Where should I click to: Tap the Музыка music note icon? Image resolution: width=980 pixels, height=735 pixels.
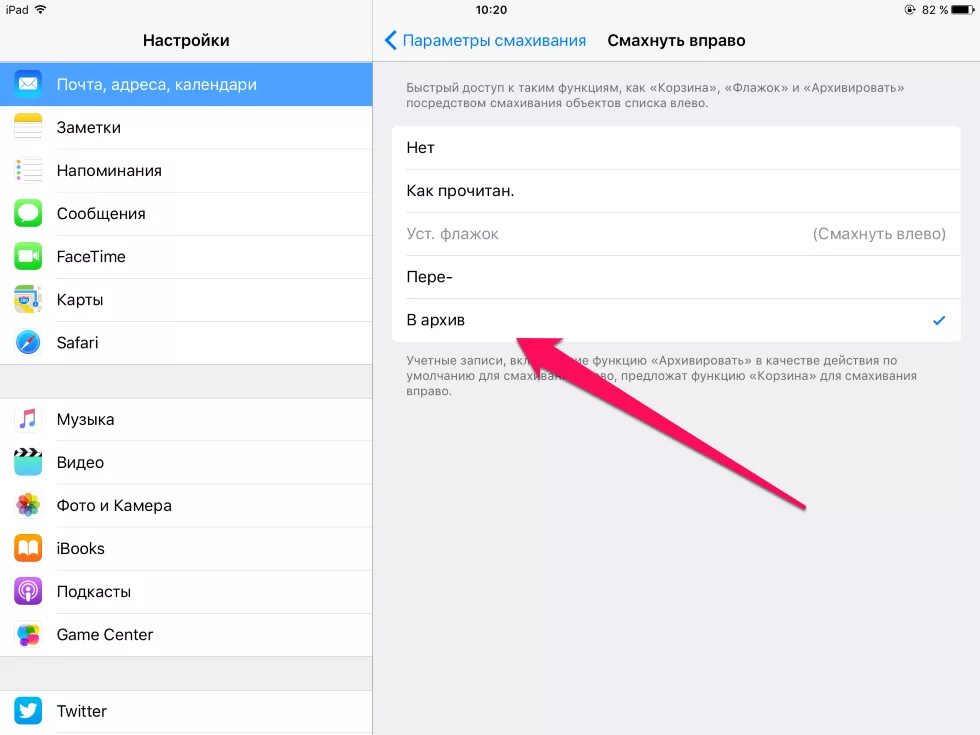coord(28,419)
